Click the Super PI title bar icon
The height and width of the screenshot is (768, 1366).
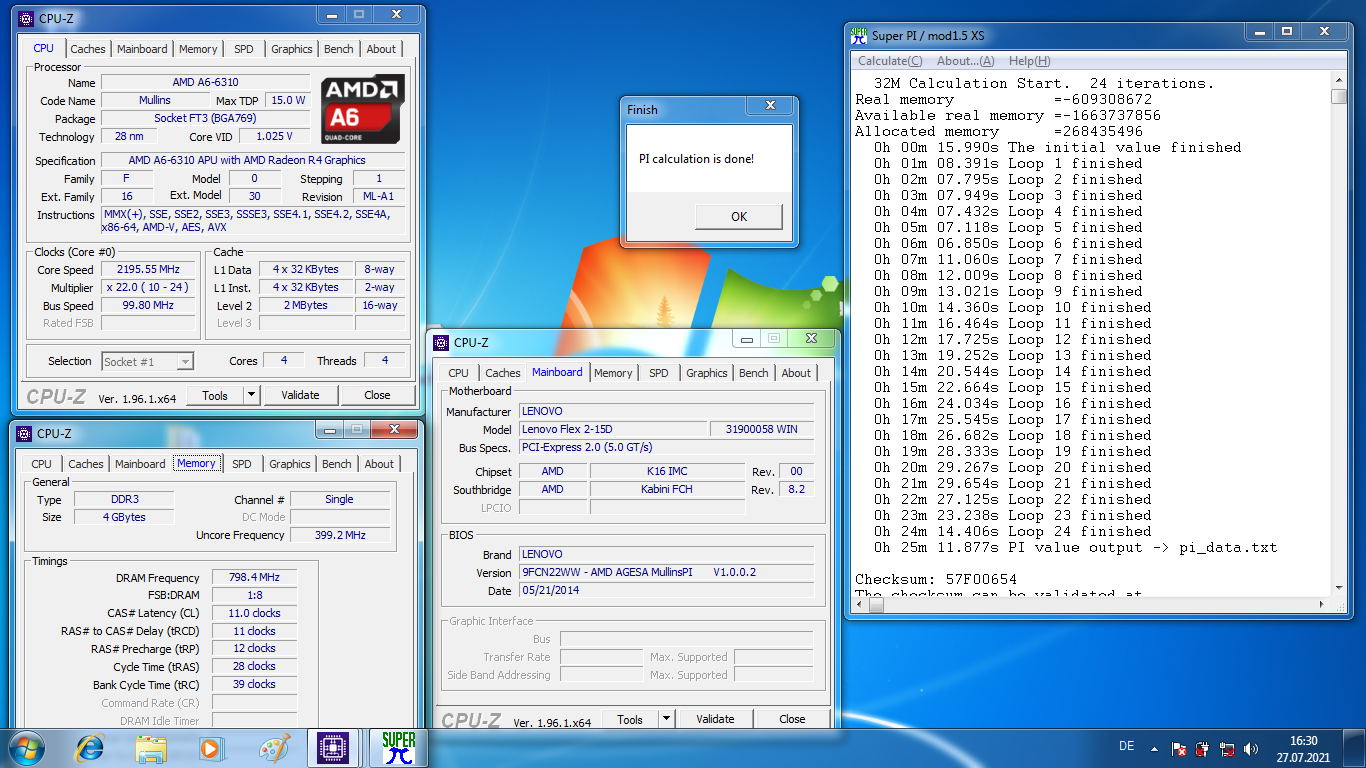pos(859,35)
